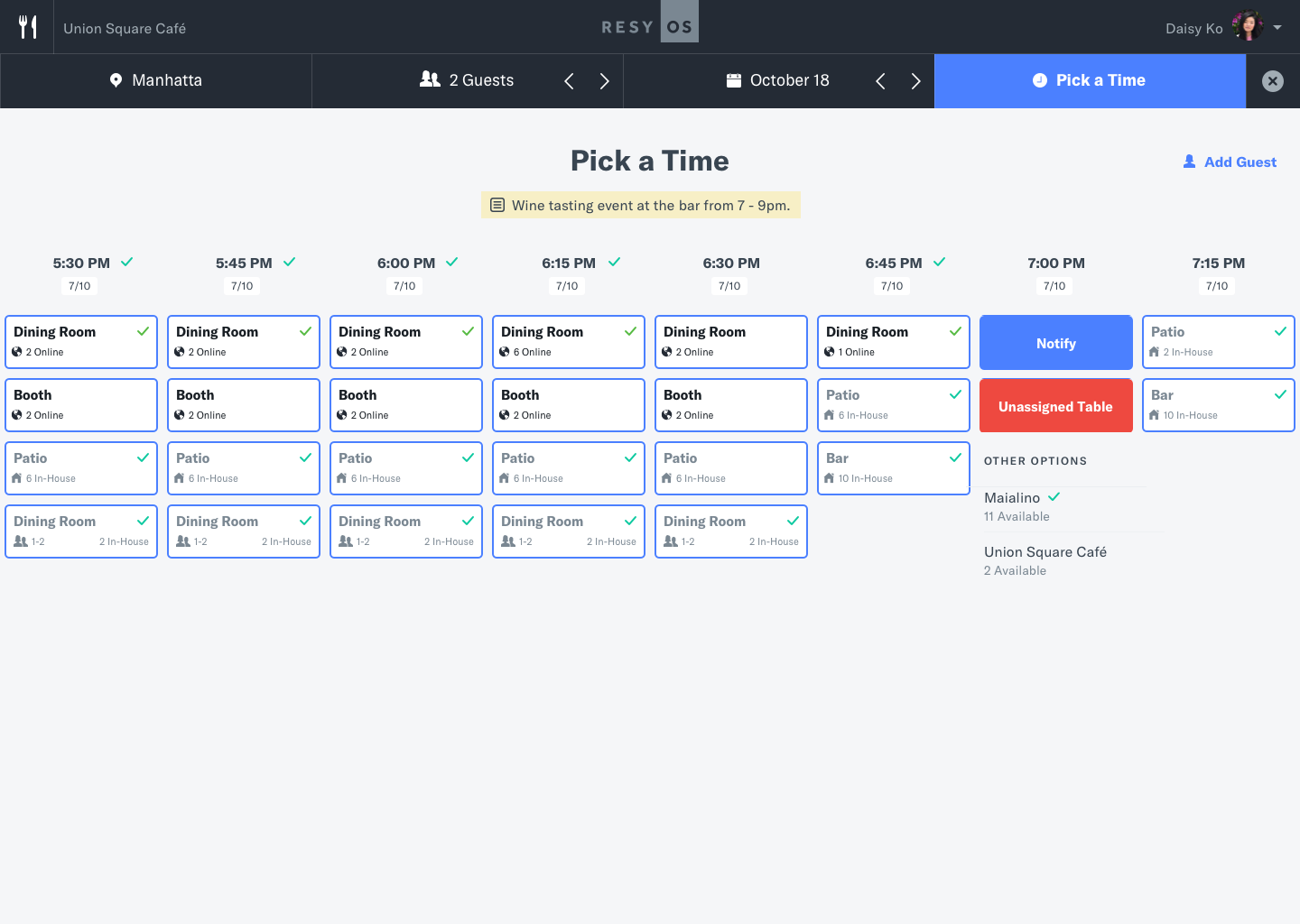The image size is (1300, 924).
Task: Select 7:15 PM Patio 2 In-House slot
Action: [1219, 342]
